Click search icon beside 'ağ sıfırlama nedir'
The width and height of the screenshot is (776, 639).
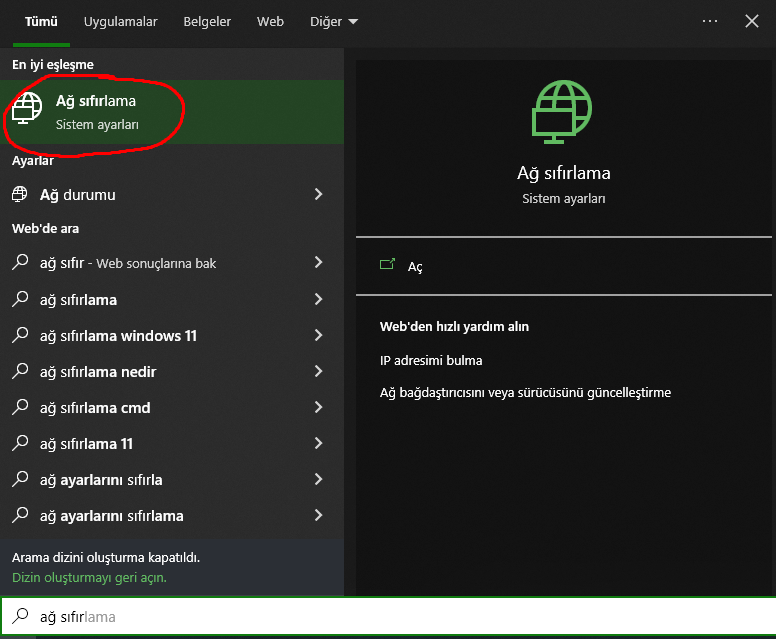click(x=20, y=371)
